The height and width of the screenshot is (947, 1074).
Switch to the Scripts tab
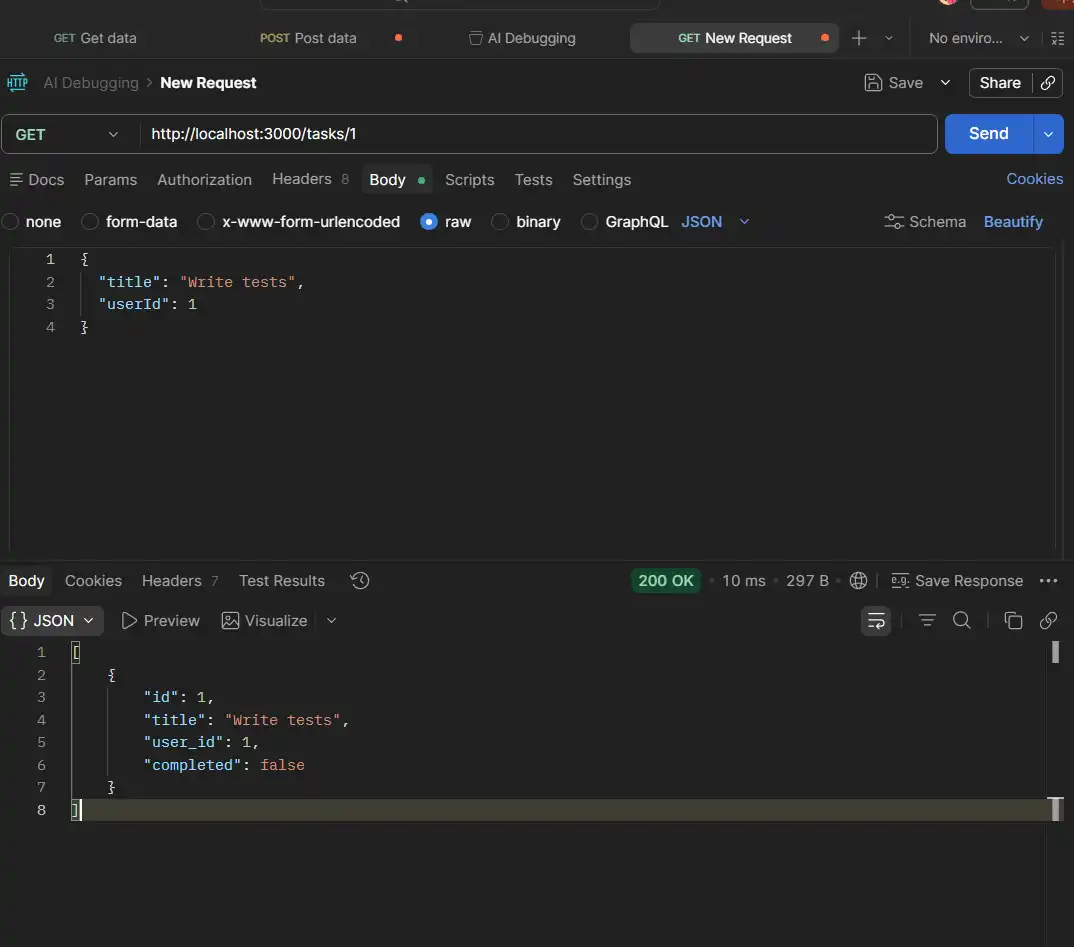click(469, 180)
